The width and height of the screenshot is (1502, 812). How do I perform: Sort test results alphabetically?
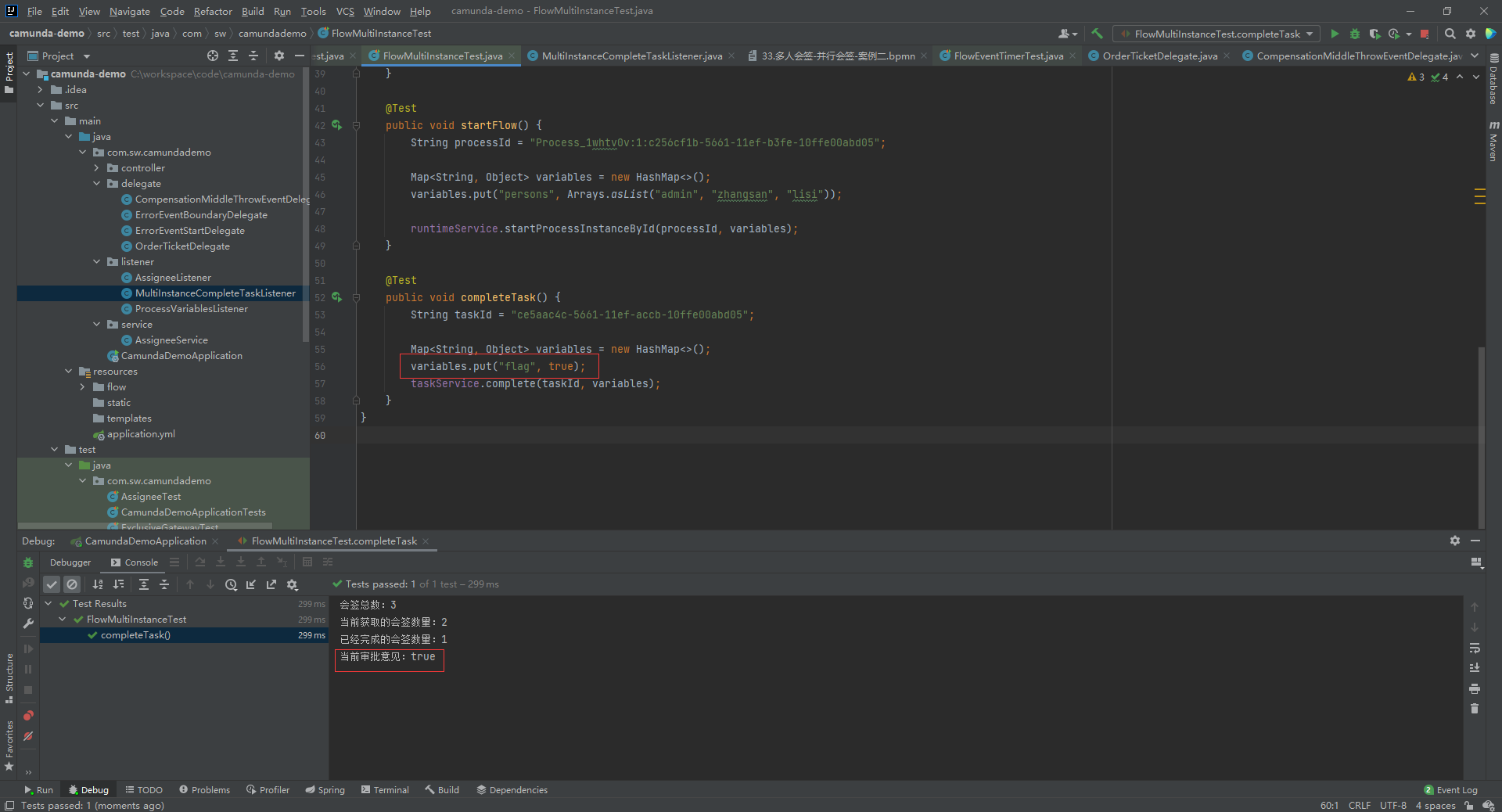(x=98, y=584)
